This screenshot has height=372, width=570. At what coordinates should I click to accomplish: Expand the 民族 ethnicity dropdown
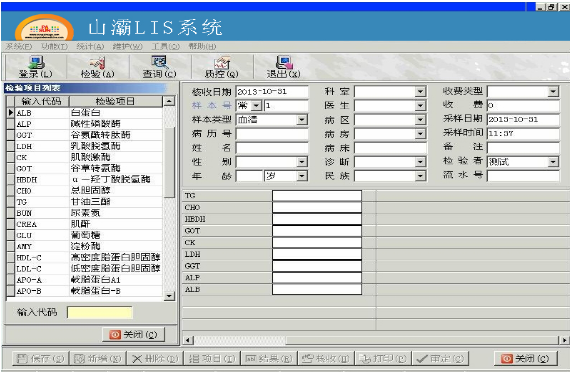[420, 176]
